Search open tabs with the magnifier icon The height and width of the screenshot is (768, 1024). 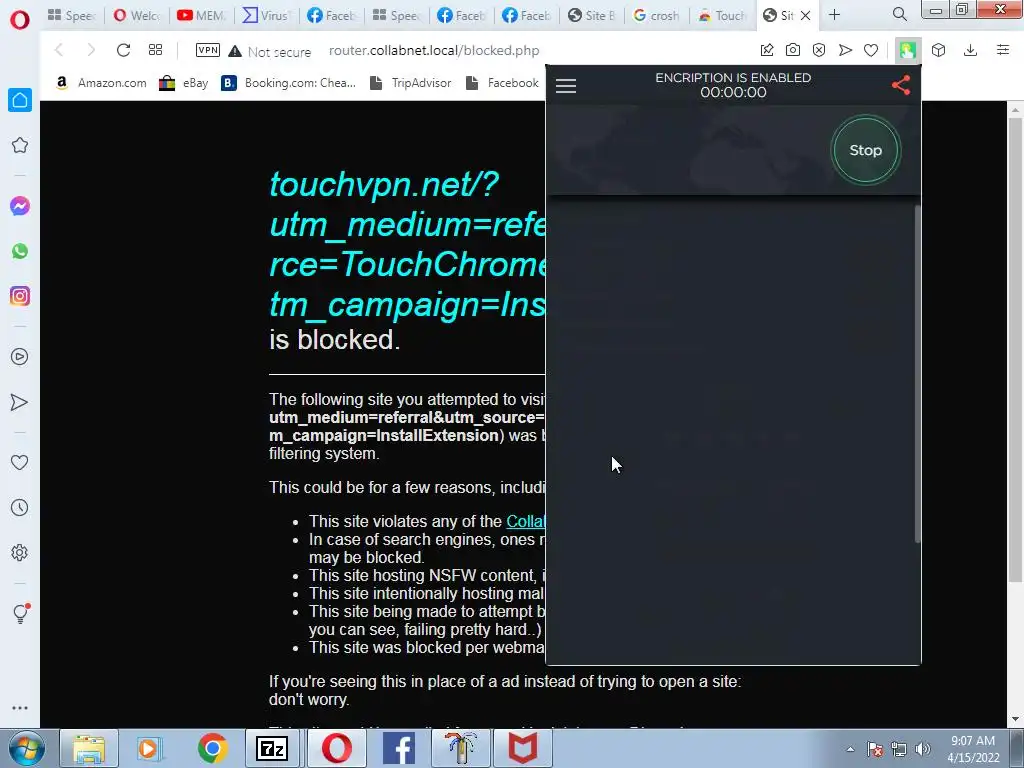(x=899, y=14)
